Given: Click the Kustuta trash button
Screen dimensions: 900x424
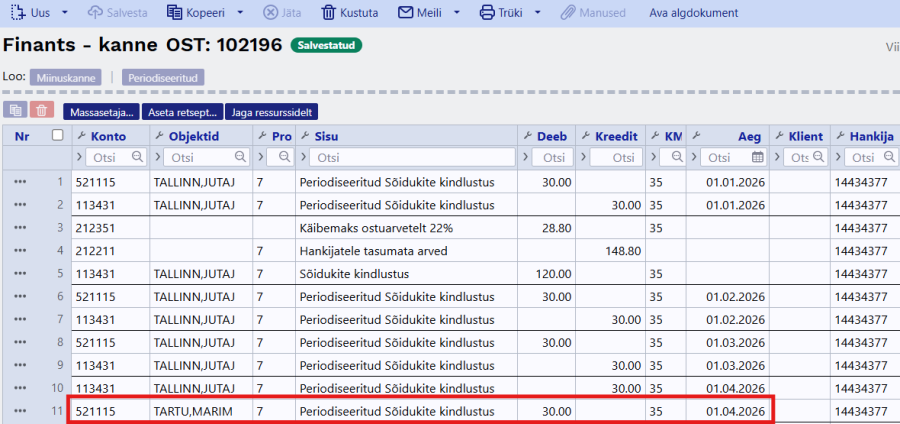Looking at the screenshot, I should (x=350, y=13).
